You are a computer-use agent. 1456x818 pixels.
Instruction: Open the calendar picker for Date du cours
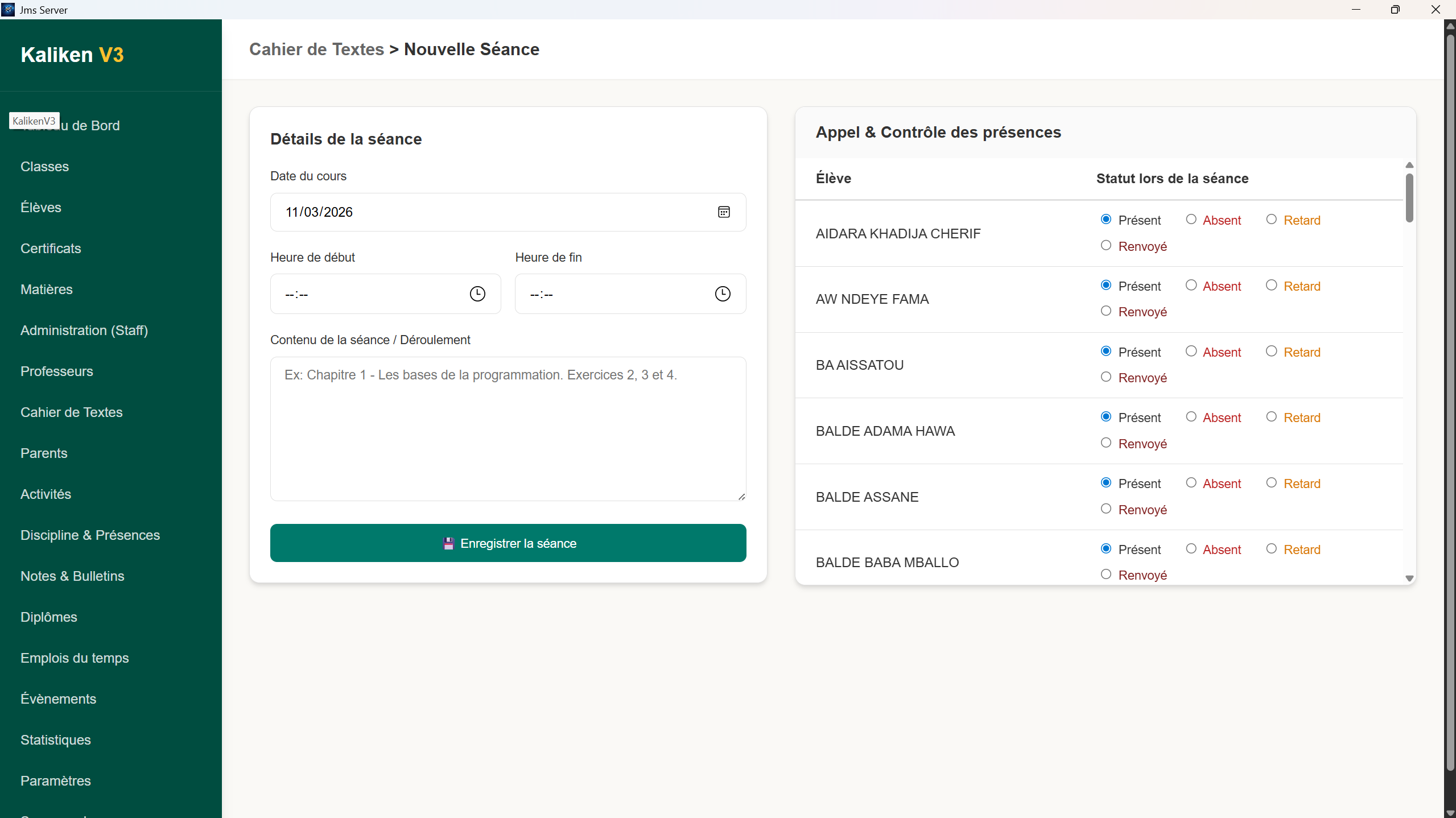click(x=723, y=212)
